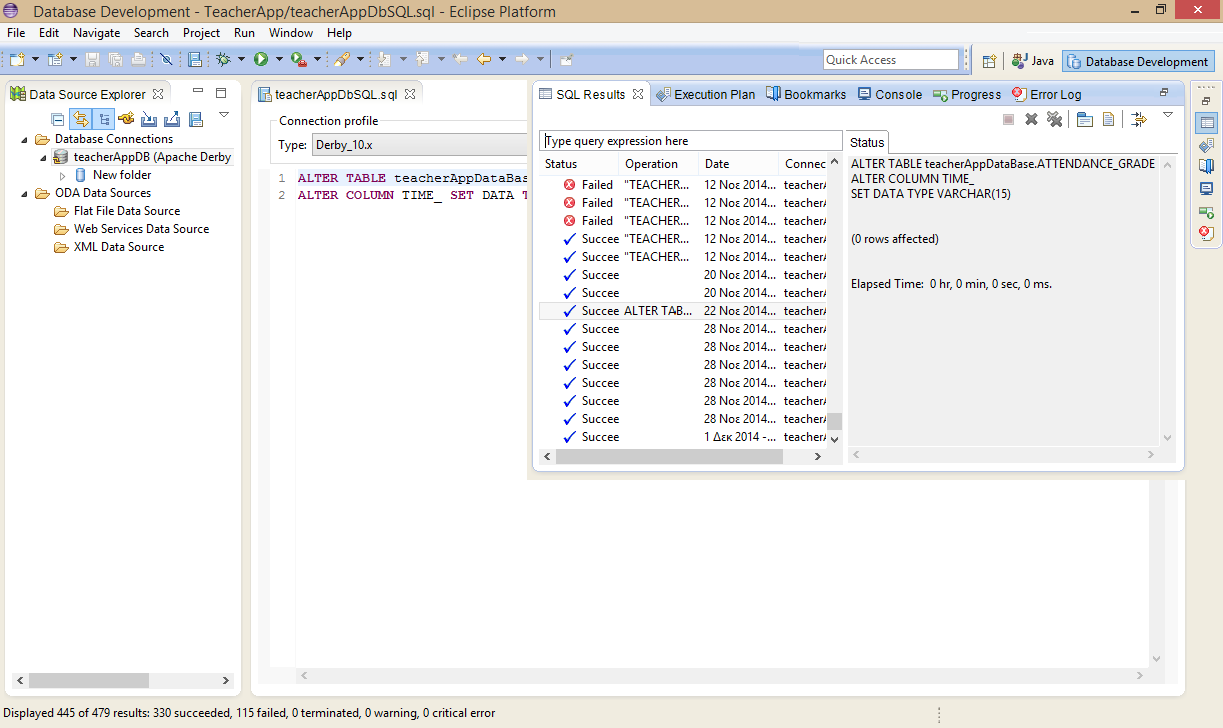Open the Window menu

[x=291, y=33]
